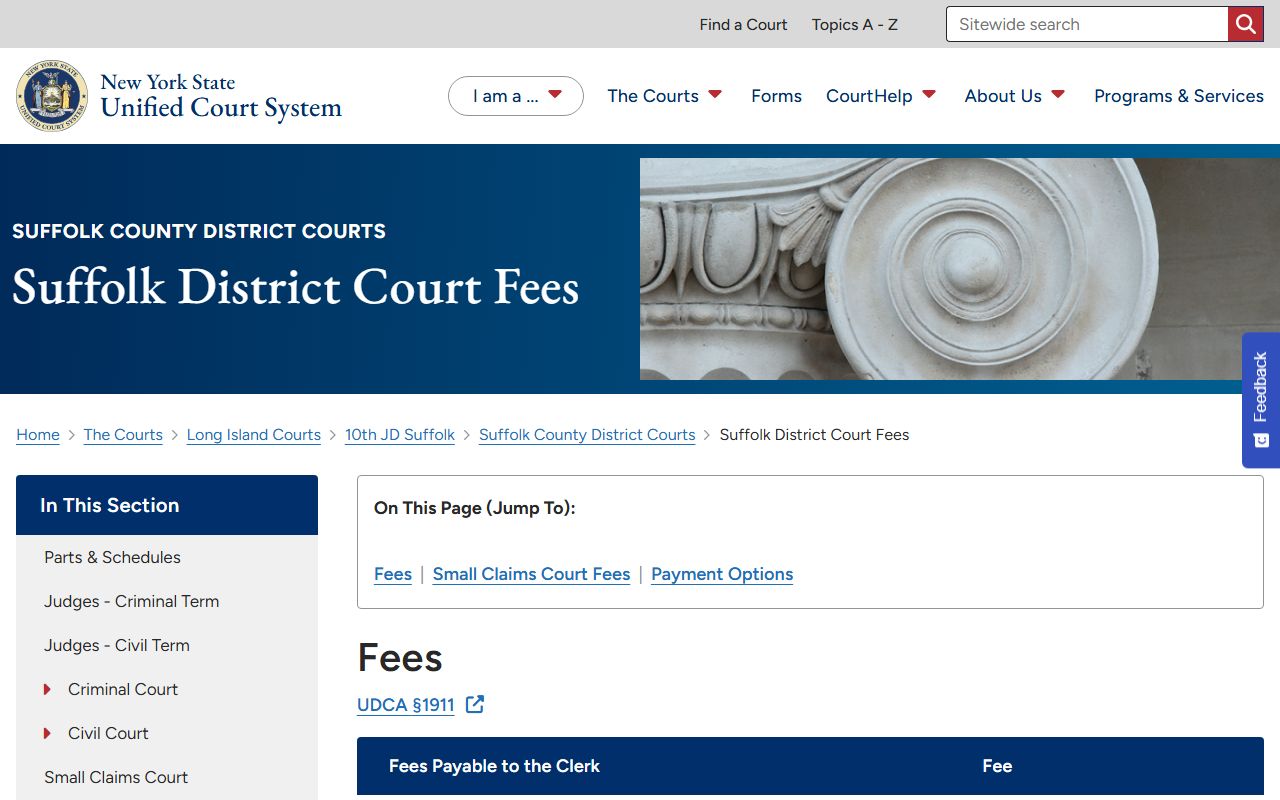Go to Home breadcrumb link
1280x800 pixels.
pyautogui.click(x=38, y=435)
